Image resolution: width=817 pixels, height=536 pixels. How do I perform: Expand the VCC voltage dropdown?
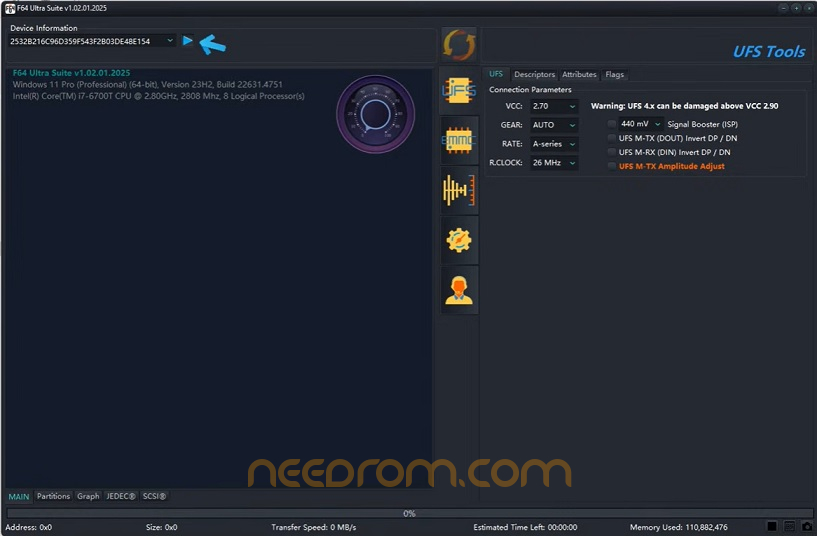554,106
